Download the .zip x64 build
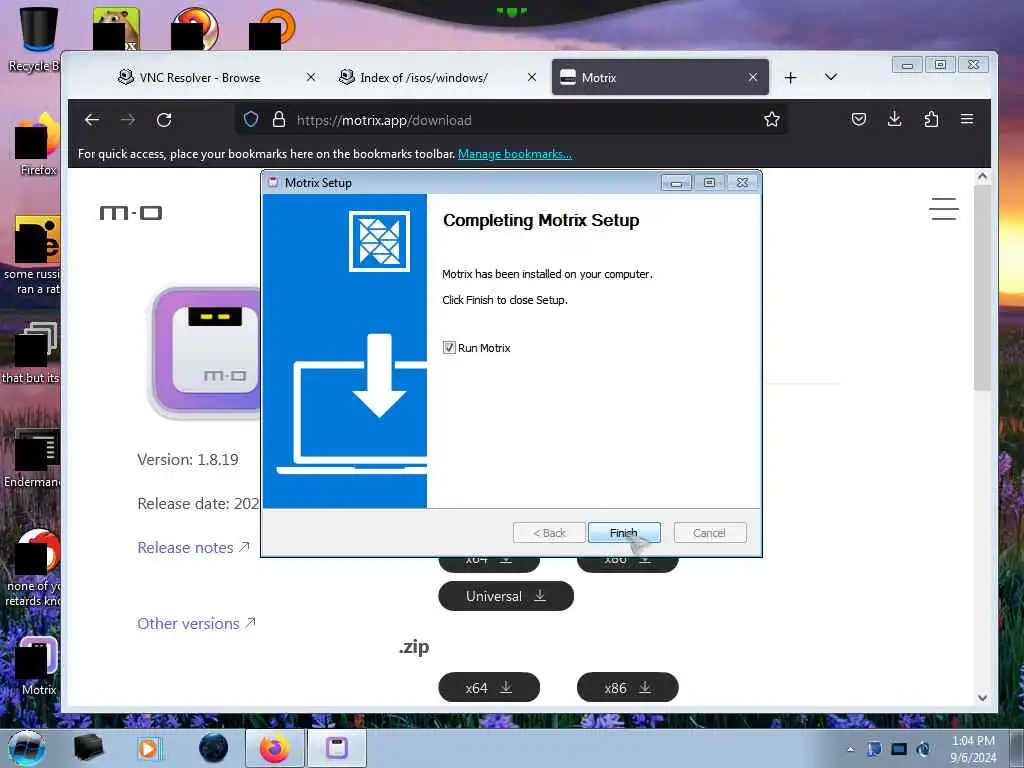Image resolution: width=1024 pixels, height=768 pixels. (489, 688)
